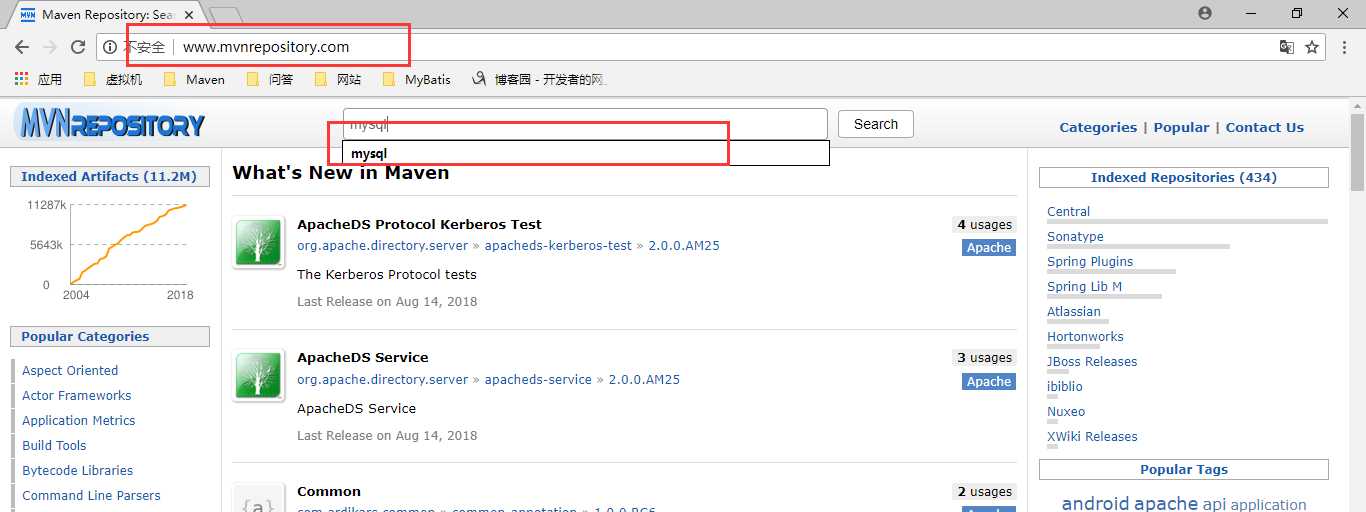The image size is (1366, 512).
Task: Close the Maven Repository browser tab
Action: pos(189,15)
